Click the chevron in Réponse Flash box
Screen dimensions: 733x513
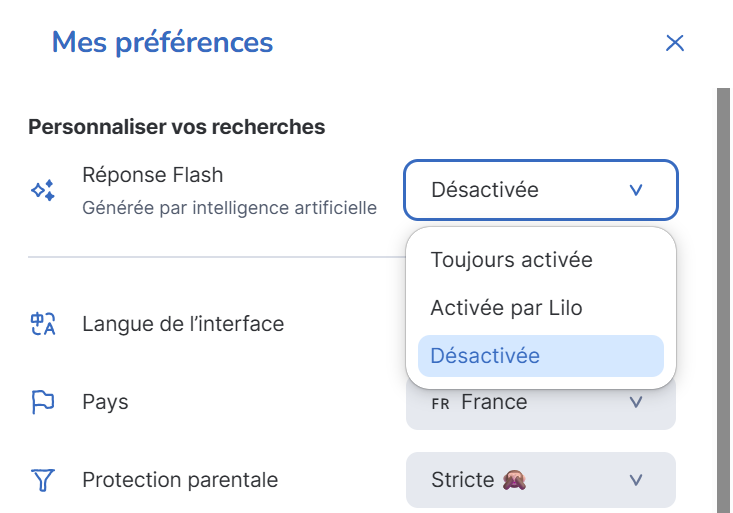[636, 190]
